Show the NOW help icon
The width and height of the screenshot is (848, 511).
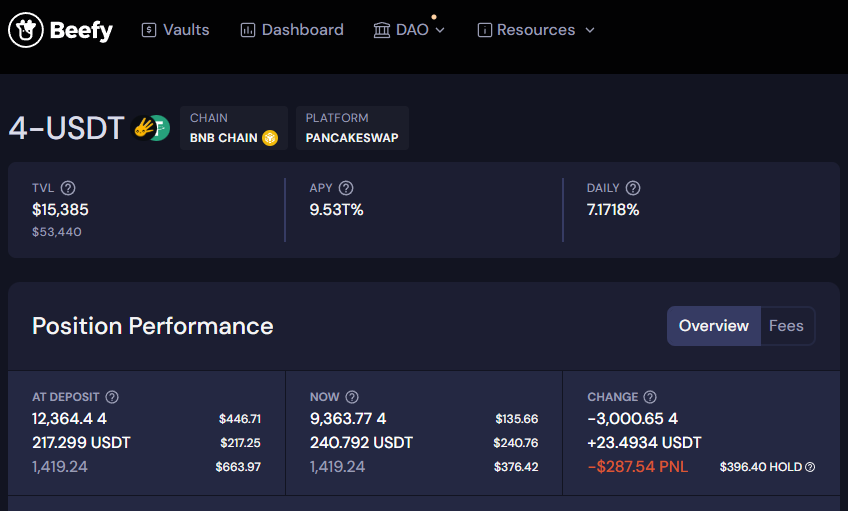tap(352, 397)
